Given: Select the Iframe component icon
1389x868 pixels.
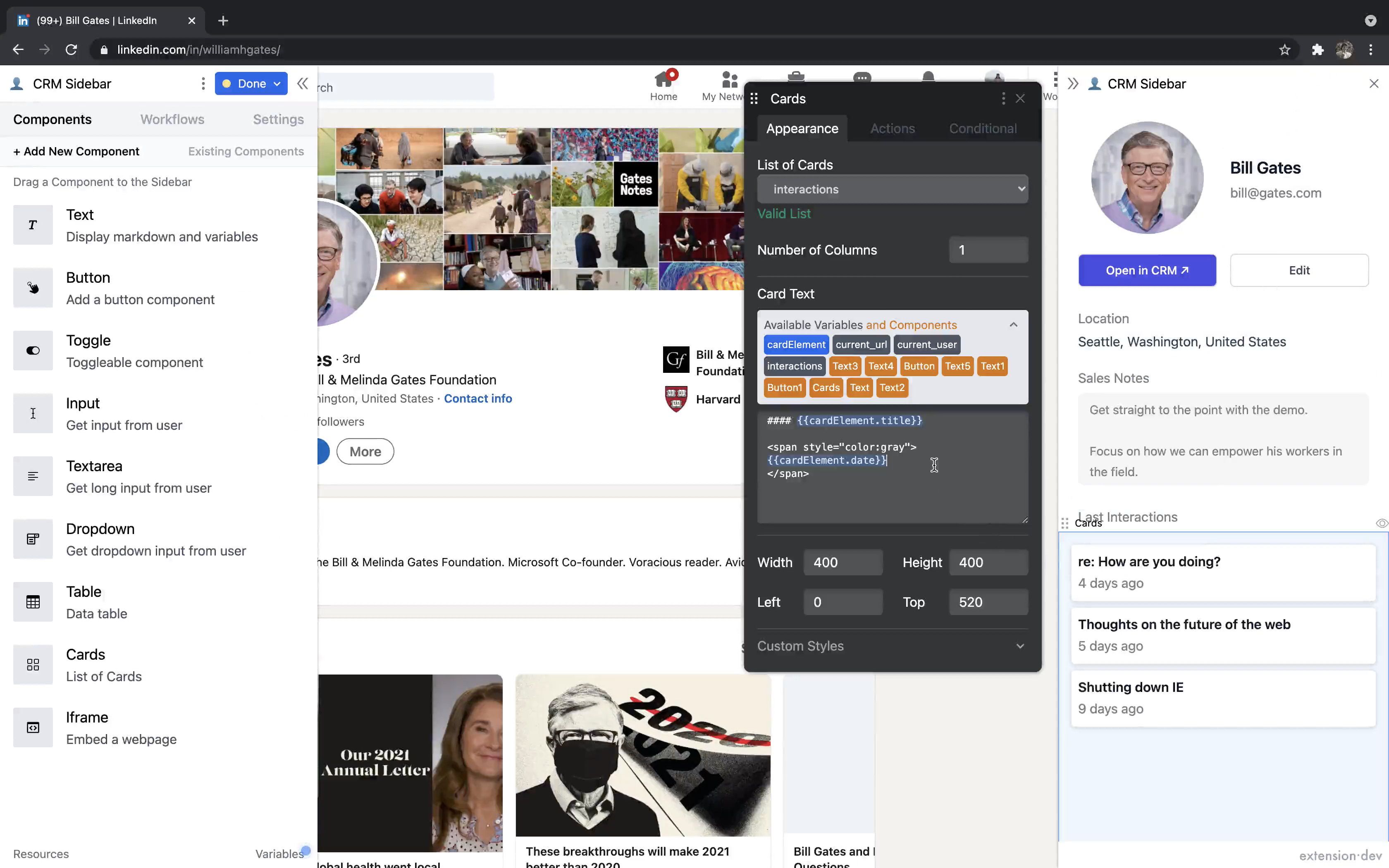Looking at the screenshot, I should 33,727.
